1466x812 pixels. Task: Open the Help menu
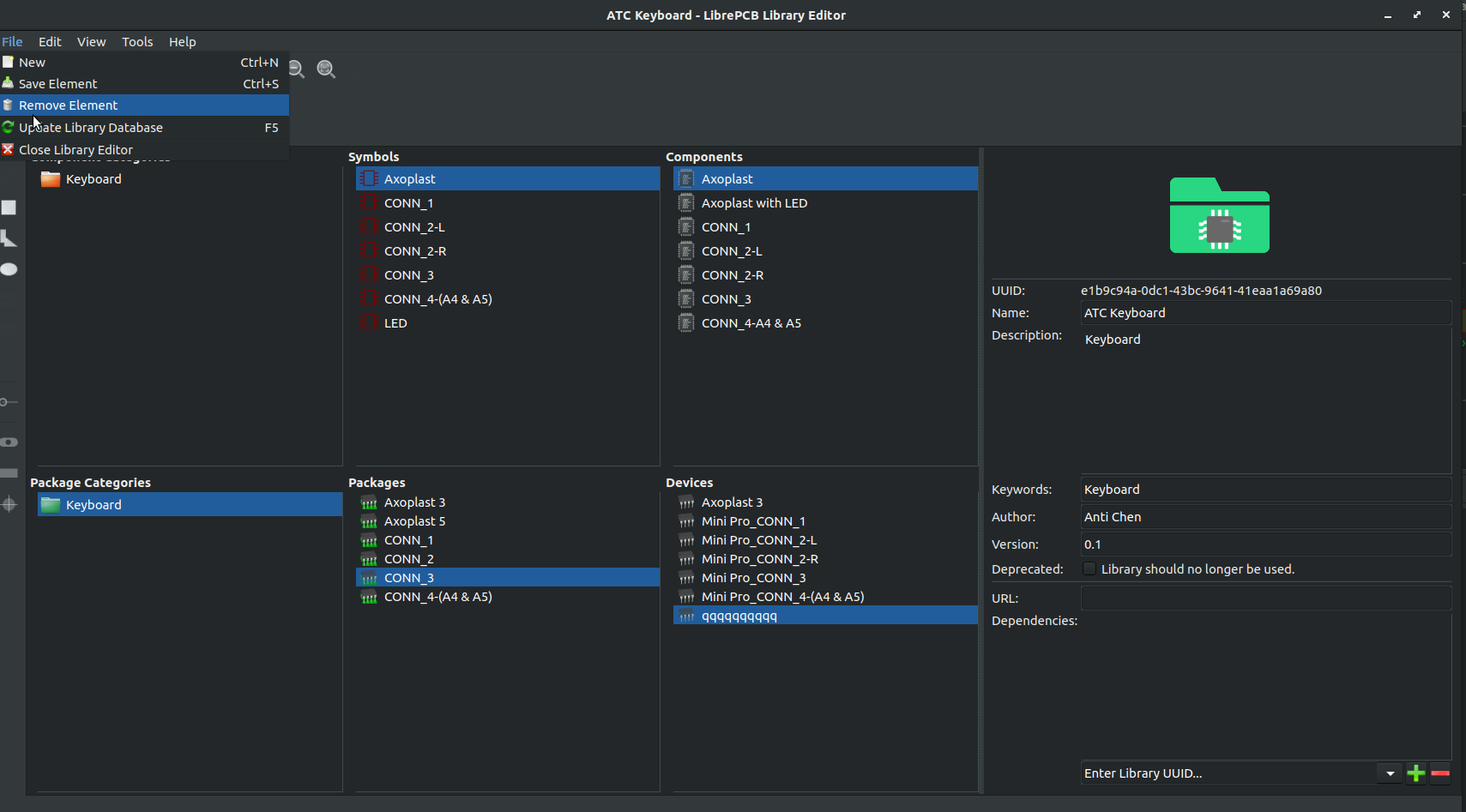pyautogui.click(x=182, y=41)
